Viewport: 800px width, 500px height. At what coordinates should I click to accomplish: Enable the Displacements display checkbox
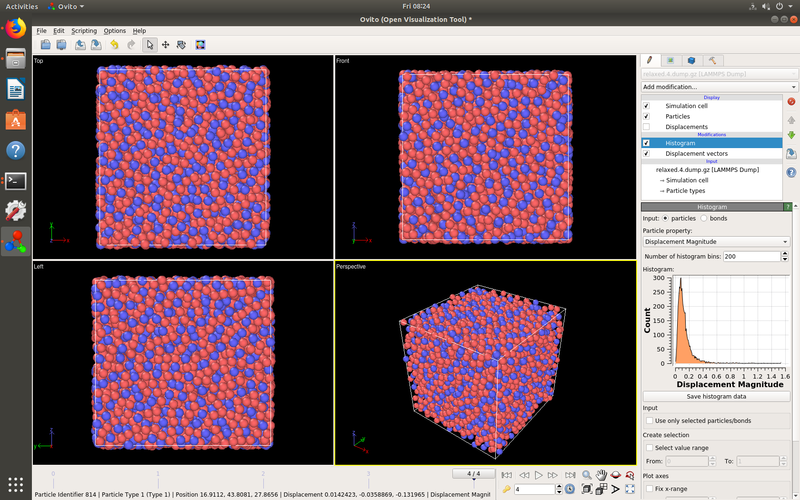click(646, 127)
